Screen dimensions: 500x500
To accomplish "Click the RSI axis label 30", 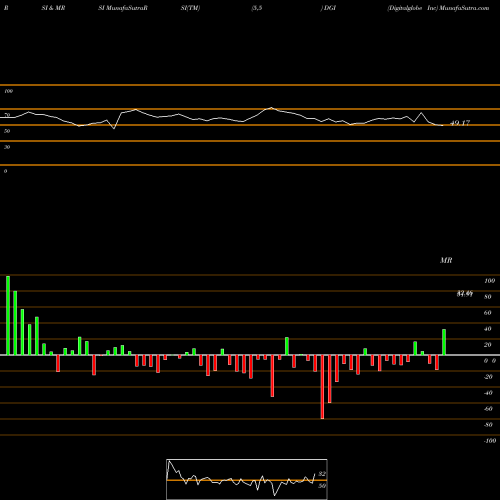I will coord(7,147).
